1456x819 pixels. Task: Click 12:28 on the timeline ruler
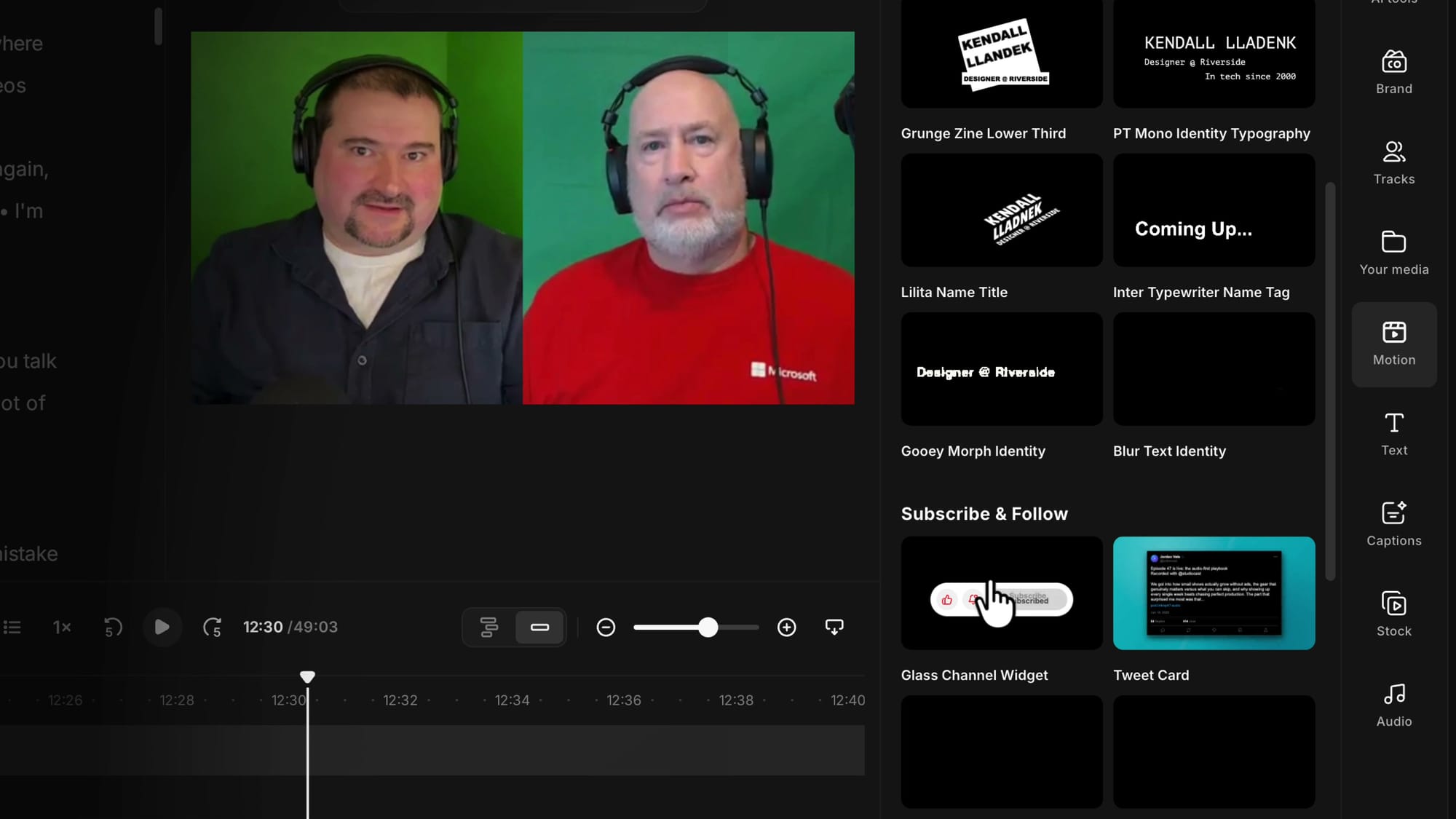point(177,700)
